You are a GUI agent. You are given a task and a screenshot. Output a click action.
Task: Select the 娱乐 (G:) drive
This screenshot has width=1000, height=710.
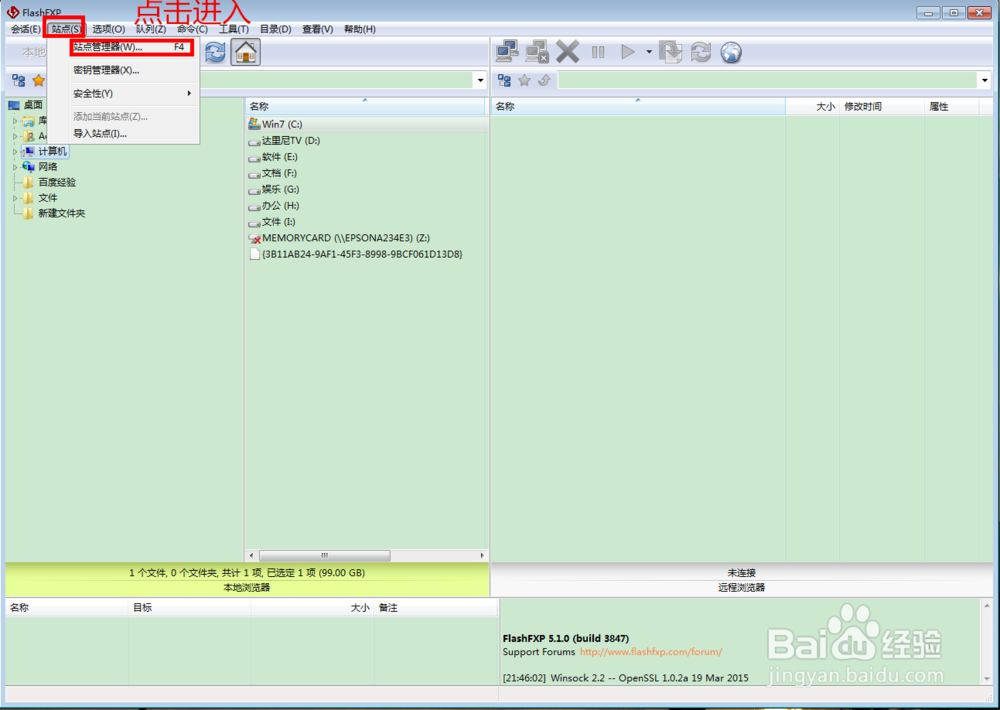(x=280, y=189)
